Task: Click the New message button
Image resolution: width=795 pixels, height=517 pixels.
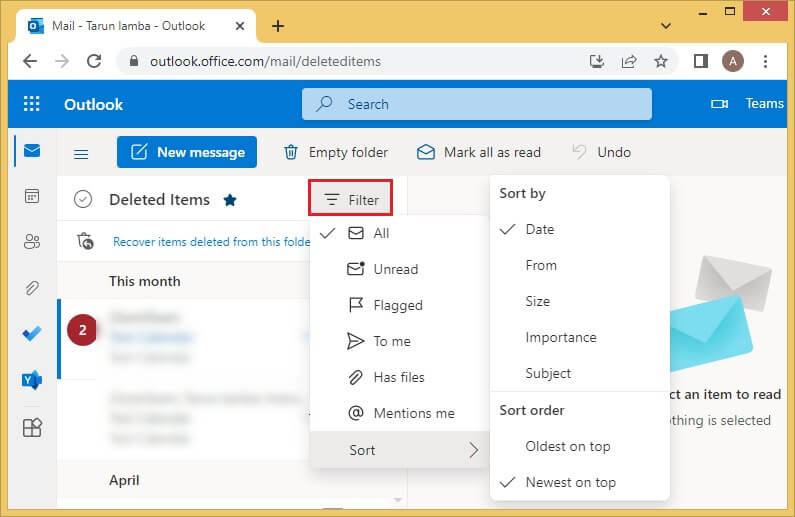Action: point(187,152)
